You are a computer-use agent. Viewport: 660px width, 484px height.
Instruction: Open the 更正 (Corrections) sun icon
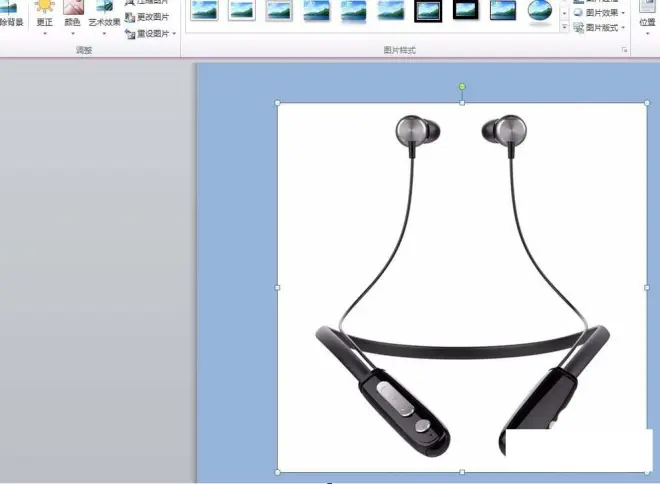(45, 6)
